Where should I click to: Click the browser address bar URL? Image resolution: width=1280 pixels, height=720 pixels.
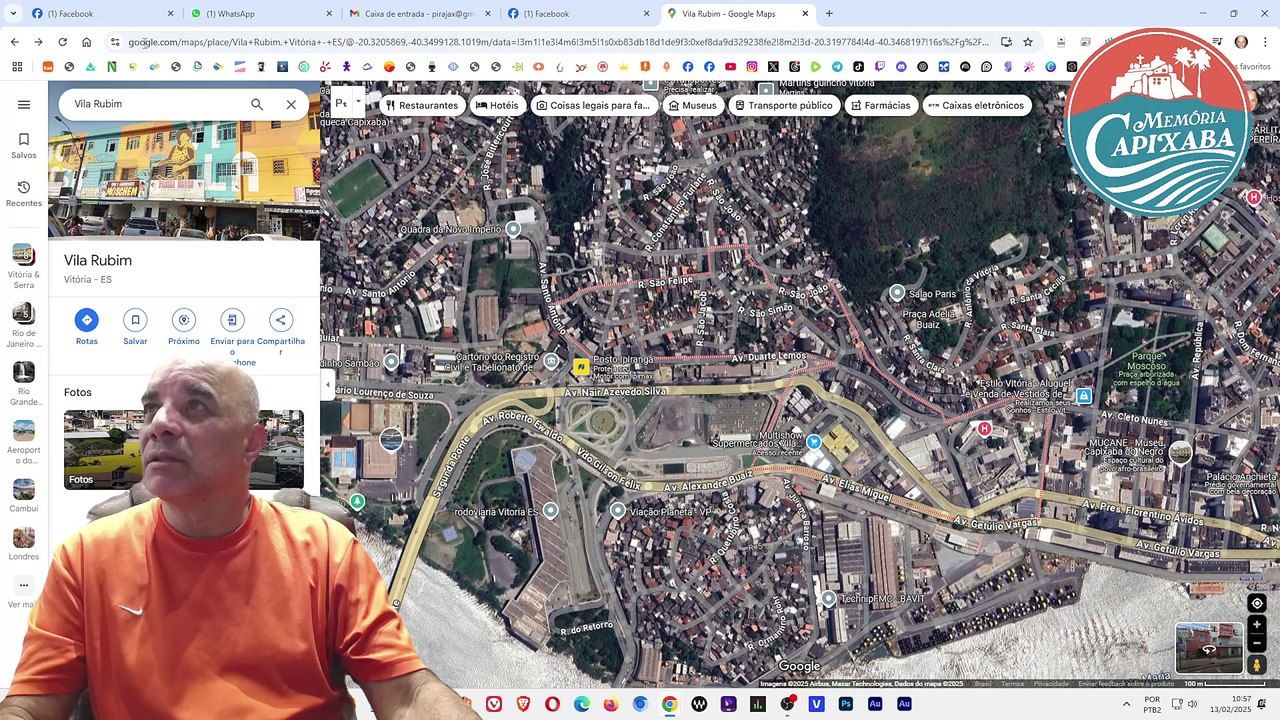pos(558,42)
